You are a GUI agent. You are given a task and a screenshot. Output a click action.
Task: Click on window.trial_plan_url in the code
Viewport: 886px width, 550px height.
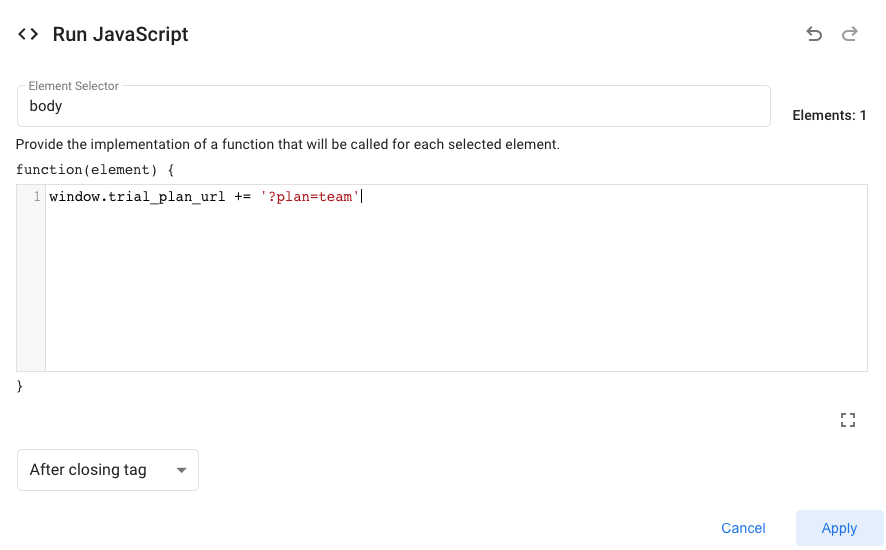click(137, 197)
